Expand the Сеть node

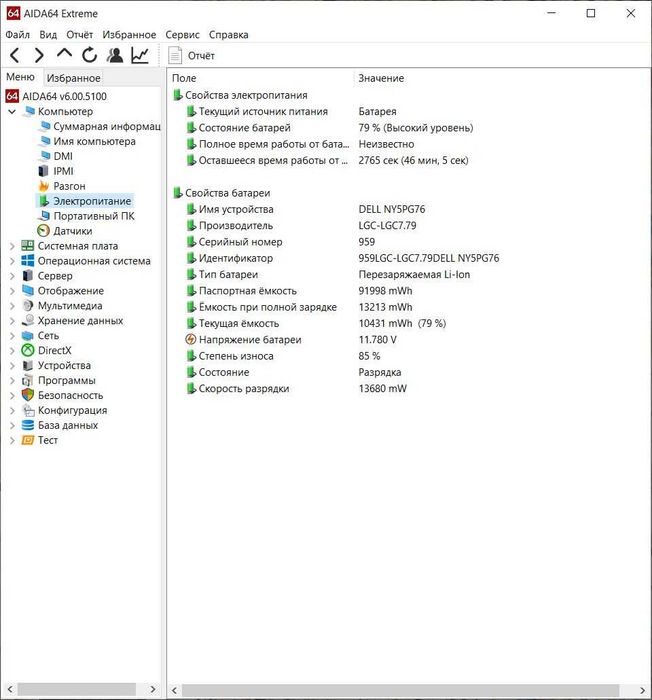[12, 336]
